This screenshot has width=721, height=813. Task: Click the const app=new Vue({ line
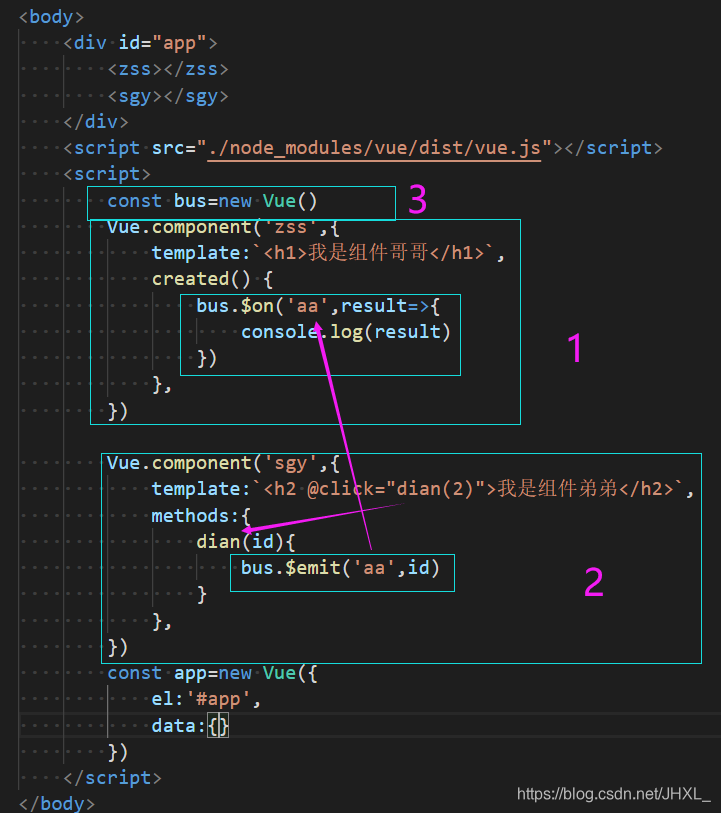212,673
